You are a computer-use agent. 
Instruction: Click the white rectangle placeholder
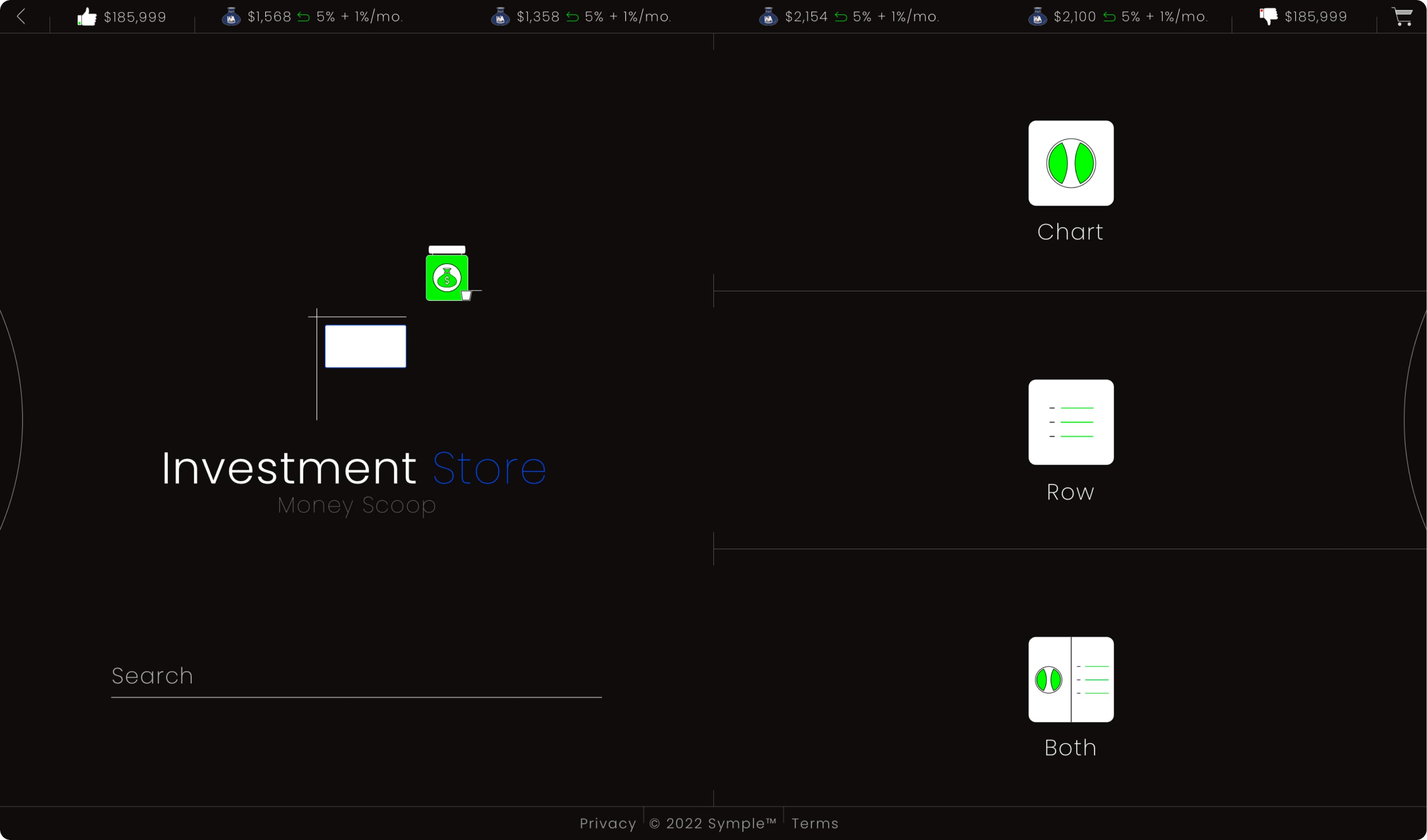[x=365, y=346]
